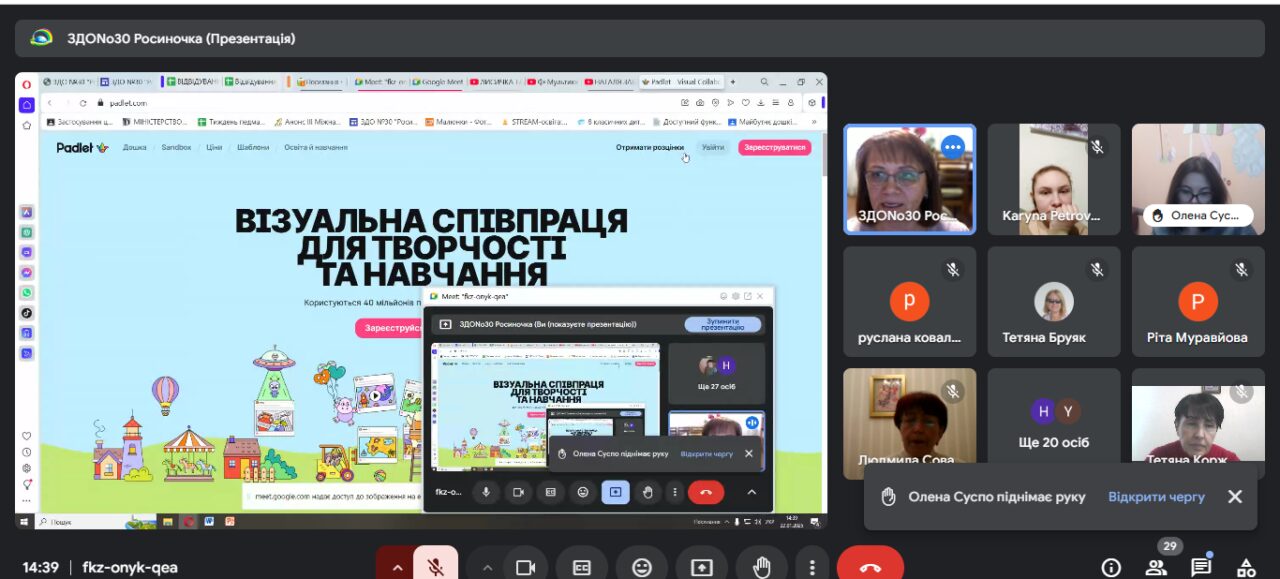Select the Ріта Муравйова participant tile
This screenshot has width=1280, height=579.
[x=1197, y=301]
